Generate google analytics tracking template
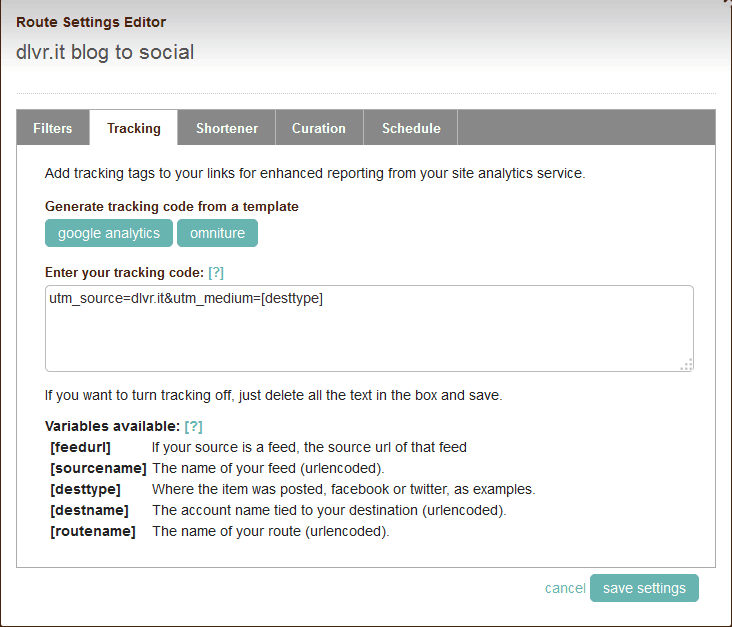 [x=109, y=233]
